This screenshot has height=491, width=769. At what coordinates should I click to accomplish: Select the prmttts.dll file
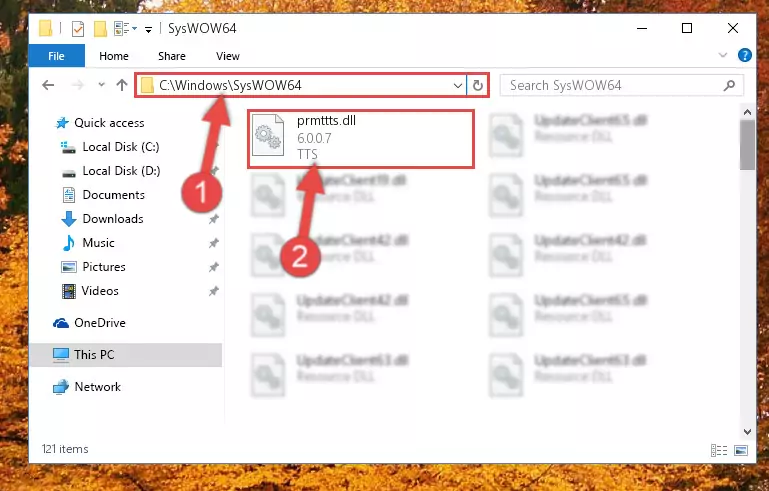coord(360,139)
